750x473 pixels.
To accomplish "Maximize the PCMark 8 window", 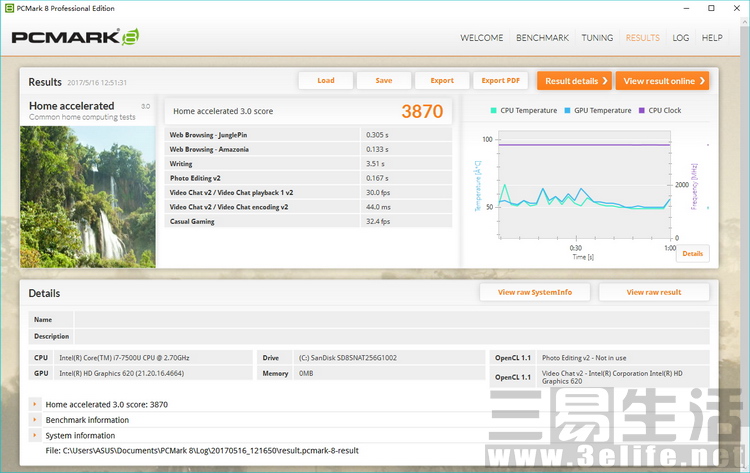I will pos(711,8).
